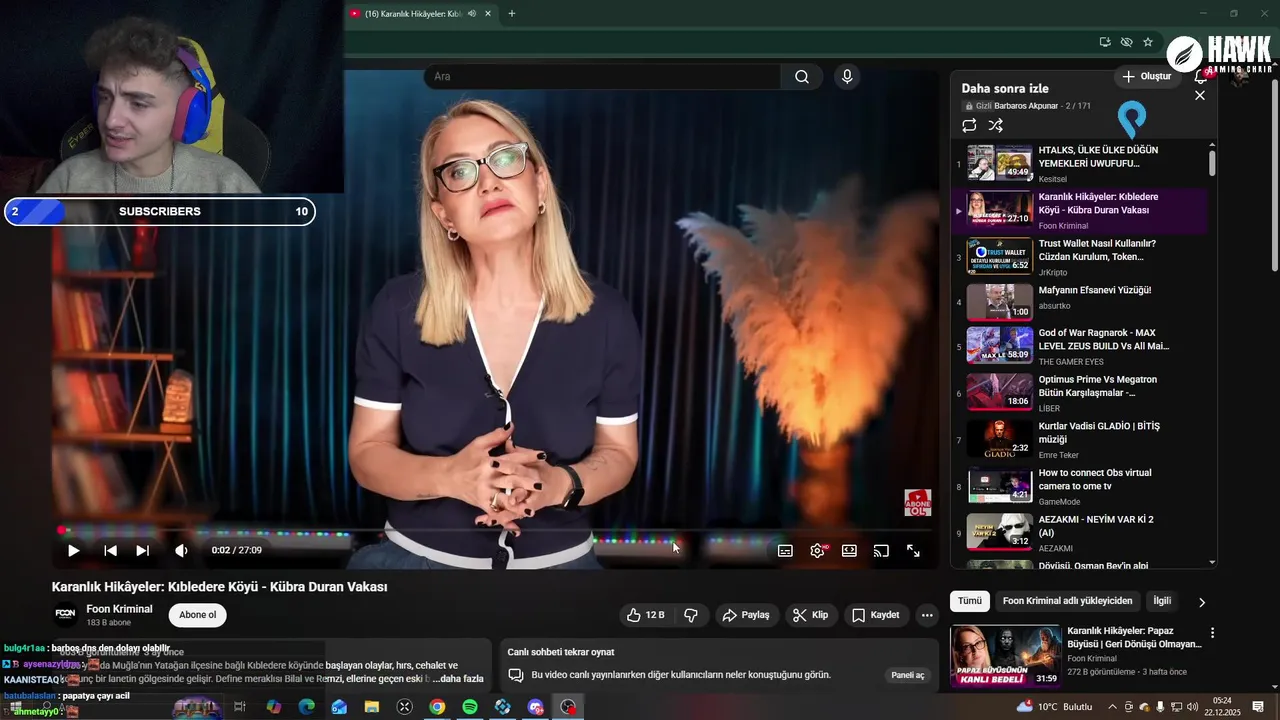Open YouTube notifications bell
The image size is (1280, 720).
1202,76
